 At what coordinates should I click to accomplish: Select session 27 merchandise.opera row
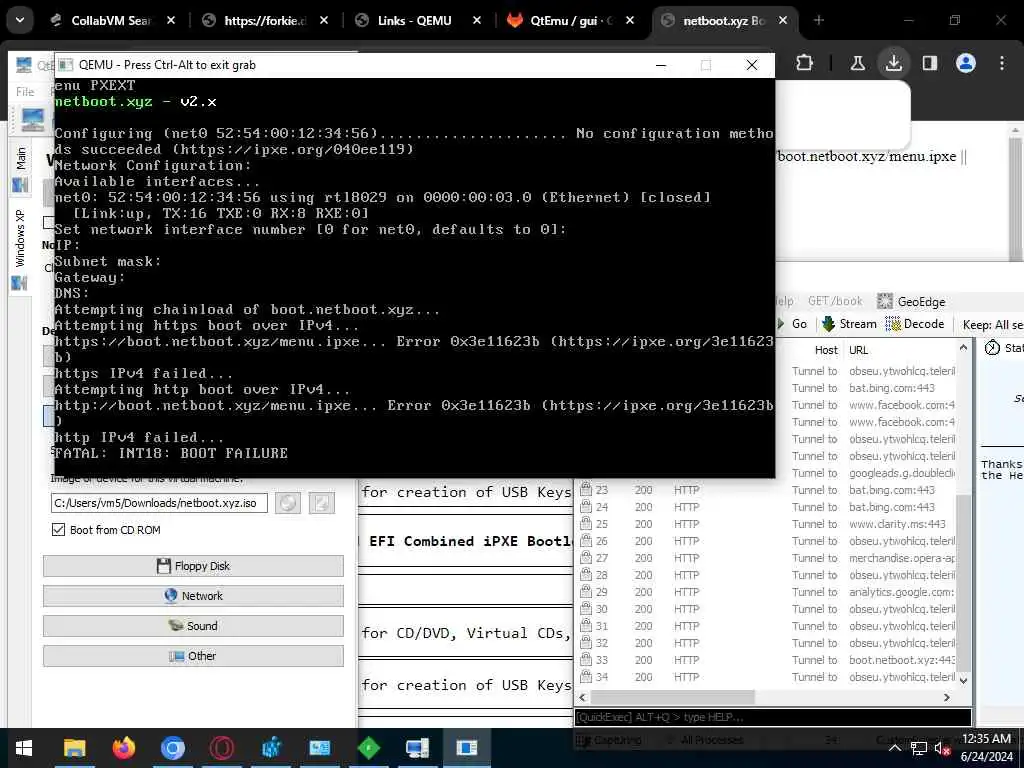(x=767, y=558)
